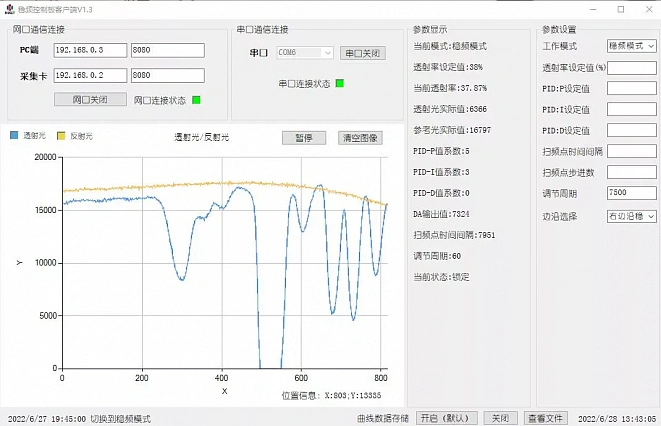This screenshot has height=426, width=661.
Task: Click the 参考光实际值:16797 text
Action: click(x=452, y=130)
